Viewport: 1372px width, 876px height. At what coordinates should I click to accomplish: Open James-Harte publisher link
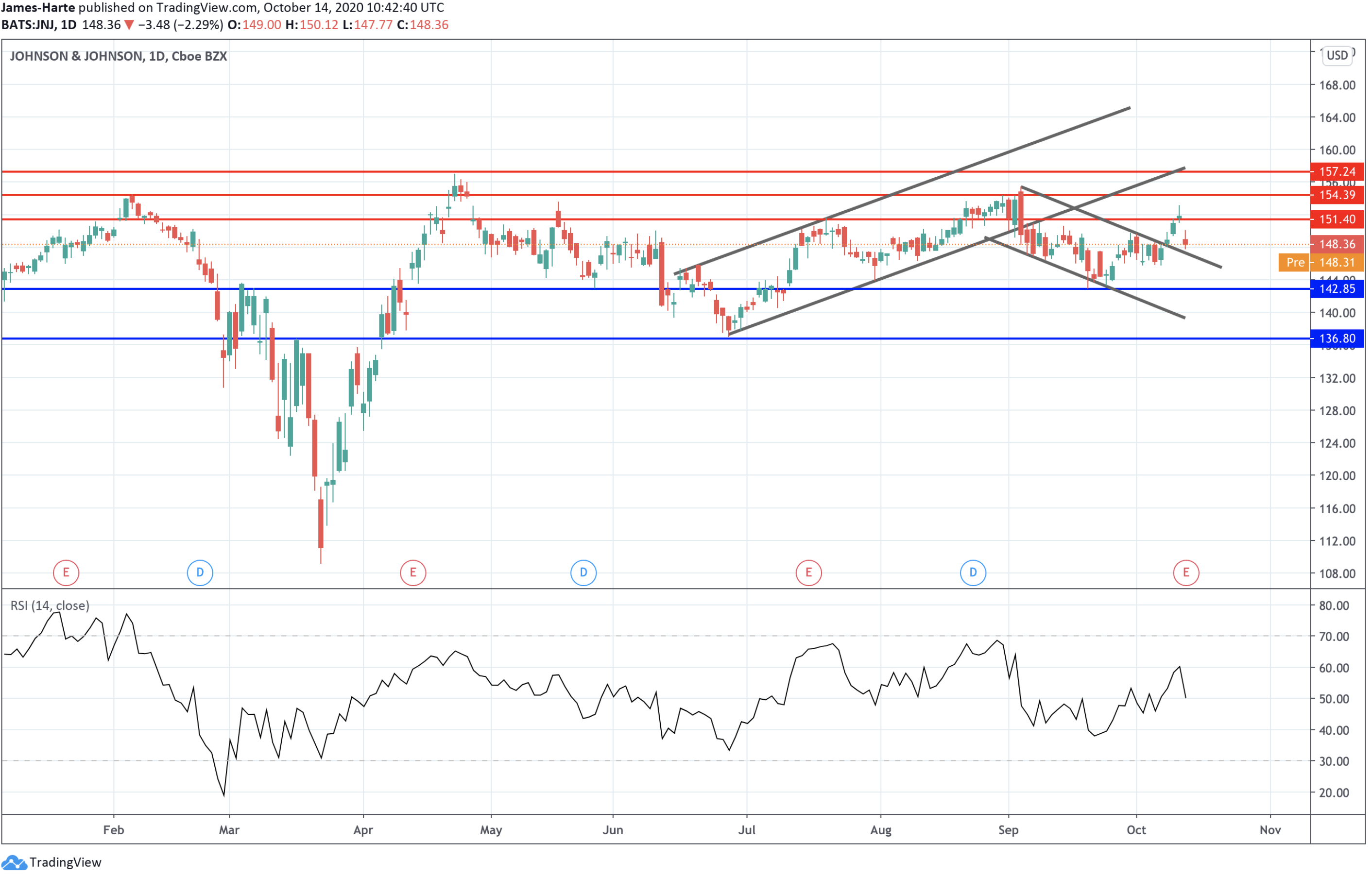pos(37,8)
